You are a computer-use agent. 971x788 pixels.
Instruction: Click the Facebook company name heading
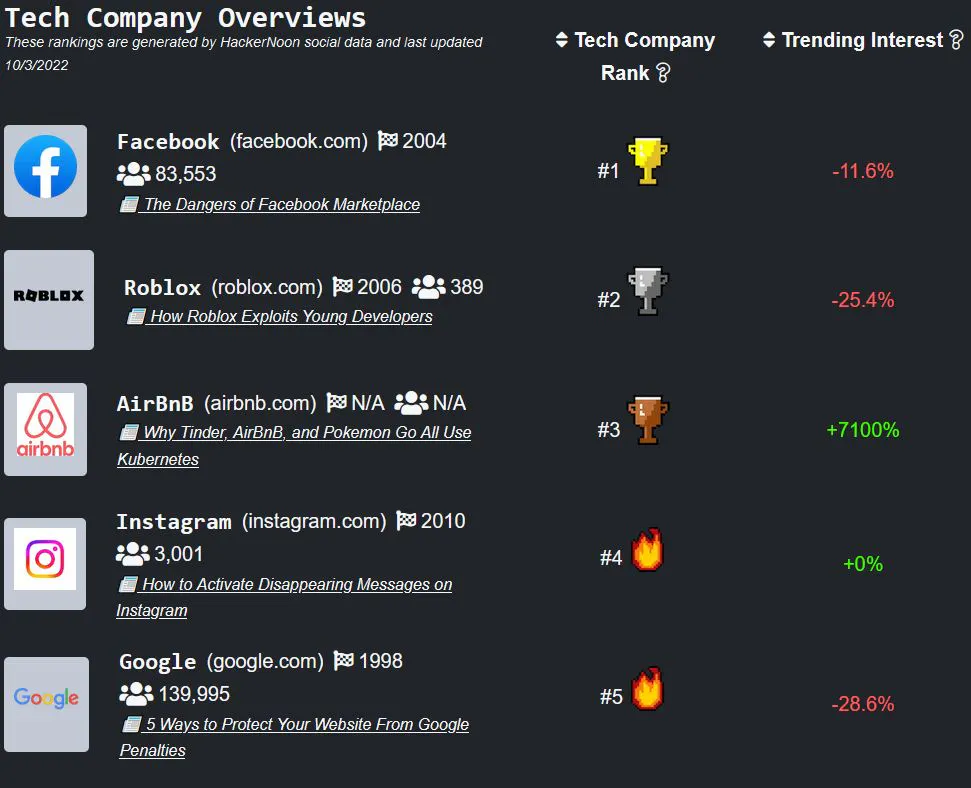168,142
